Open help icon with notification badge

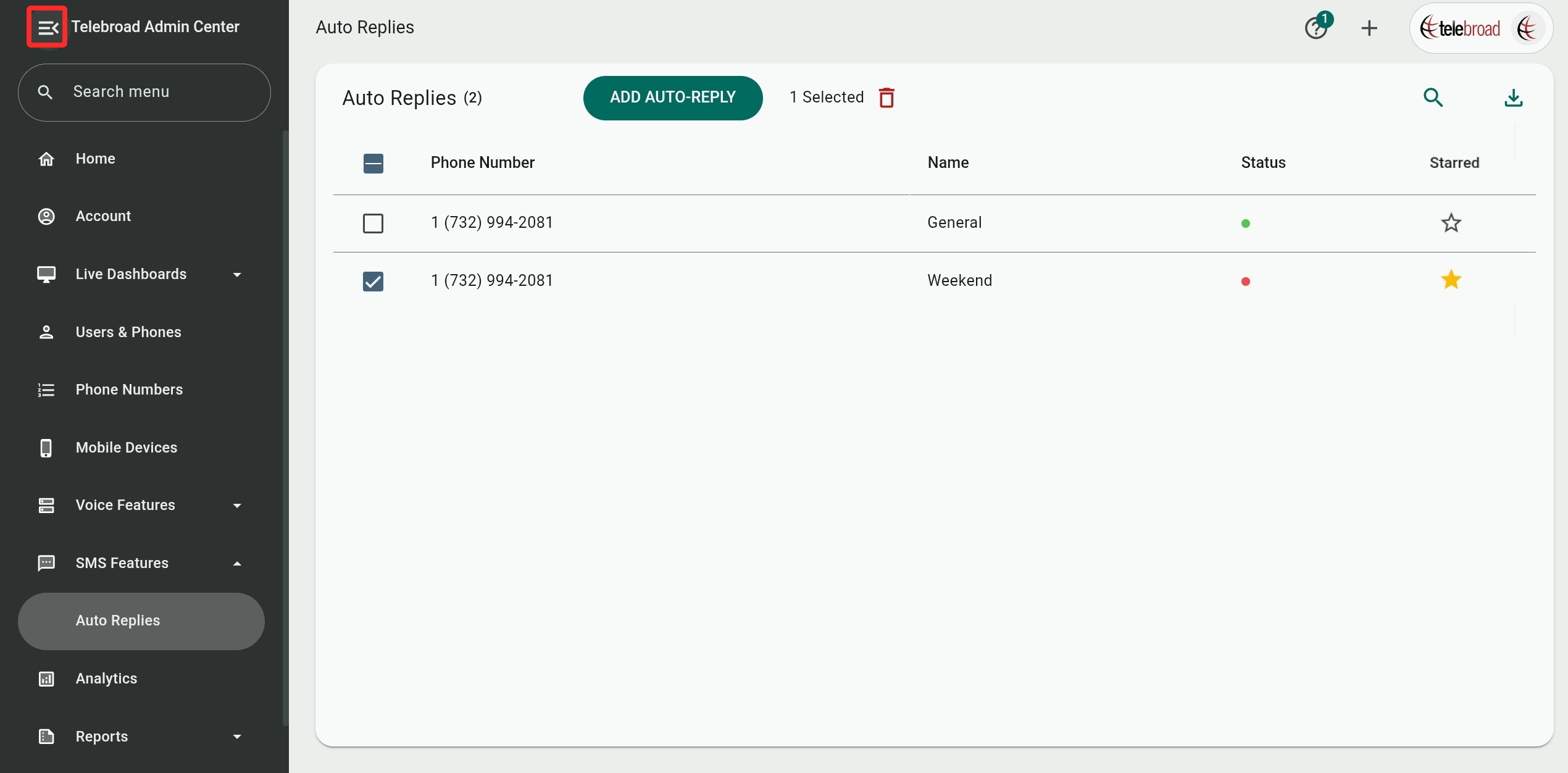tap(1316, 28)
